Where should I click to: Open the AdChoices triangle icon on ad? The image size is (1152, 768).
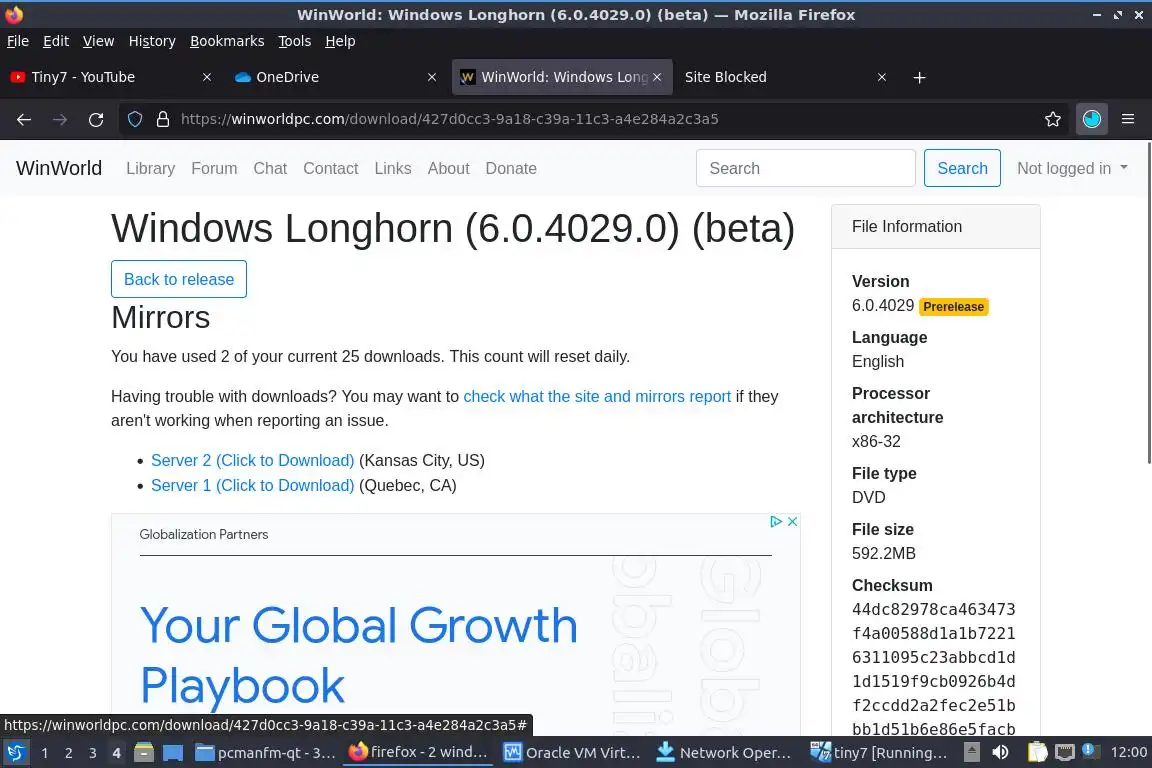click(x=776, y=521)
